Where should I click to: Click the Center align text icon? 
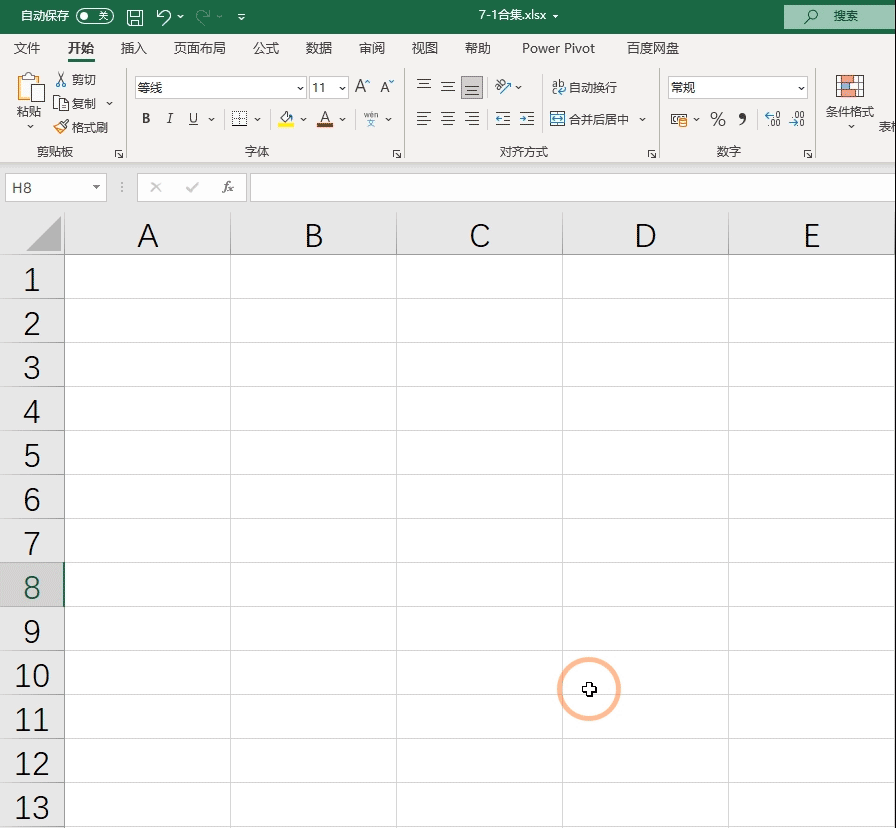pos(448,119)
